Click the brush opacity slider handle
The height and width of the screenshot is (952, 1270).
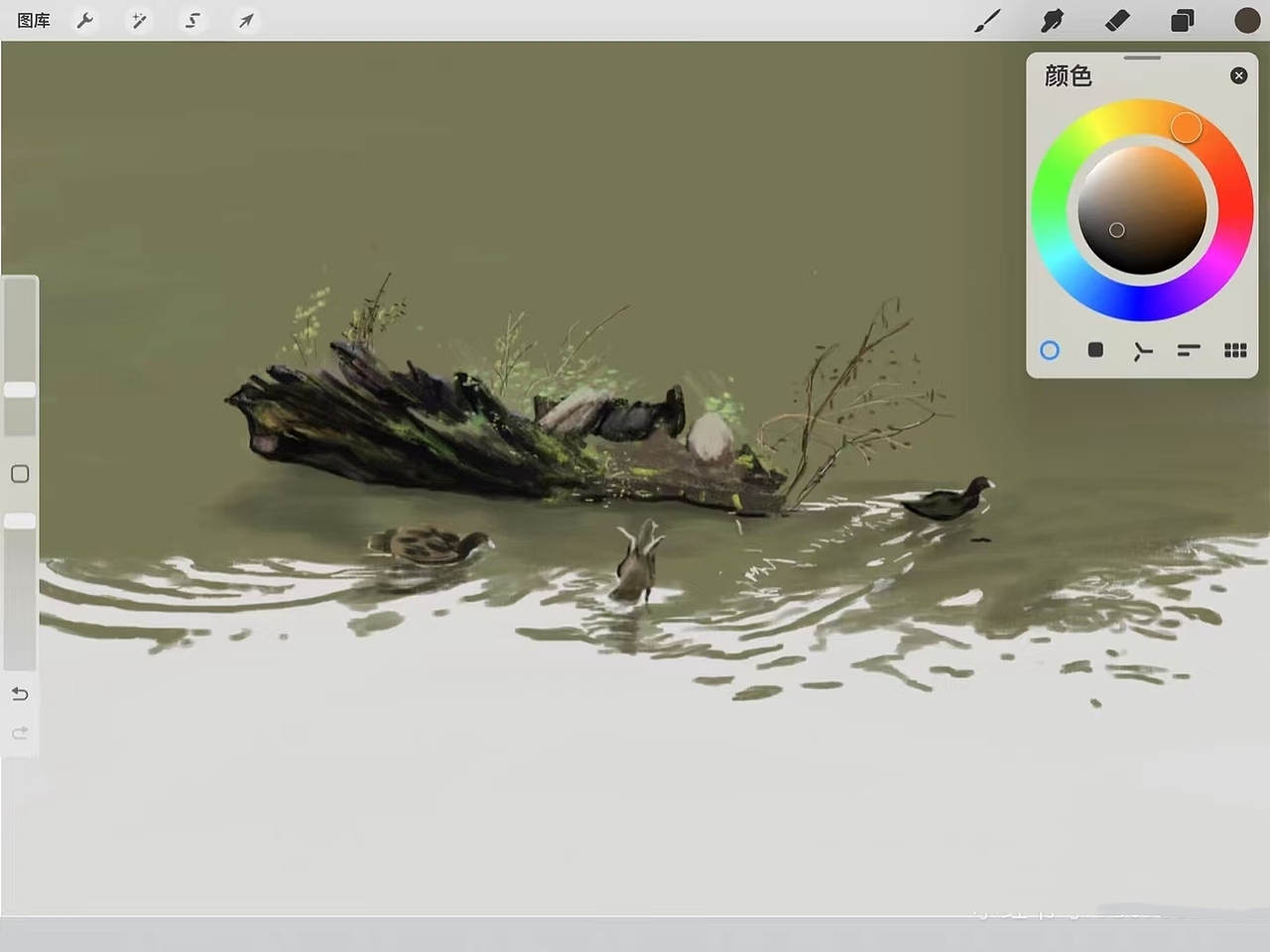[x=20, y=521]
